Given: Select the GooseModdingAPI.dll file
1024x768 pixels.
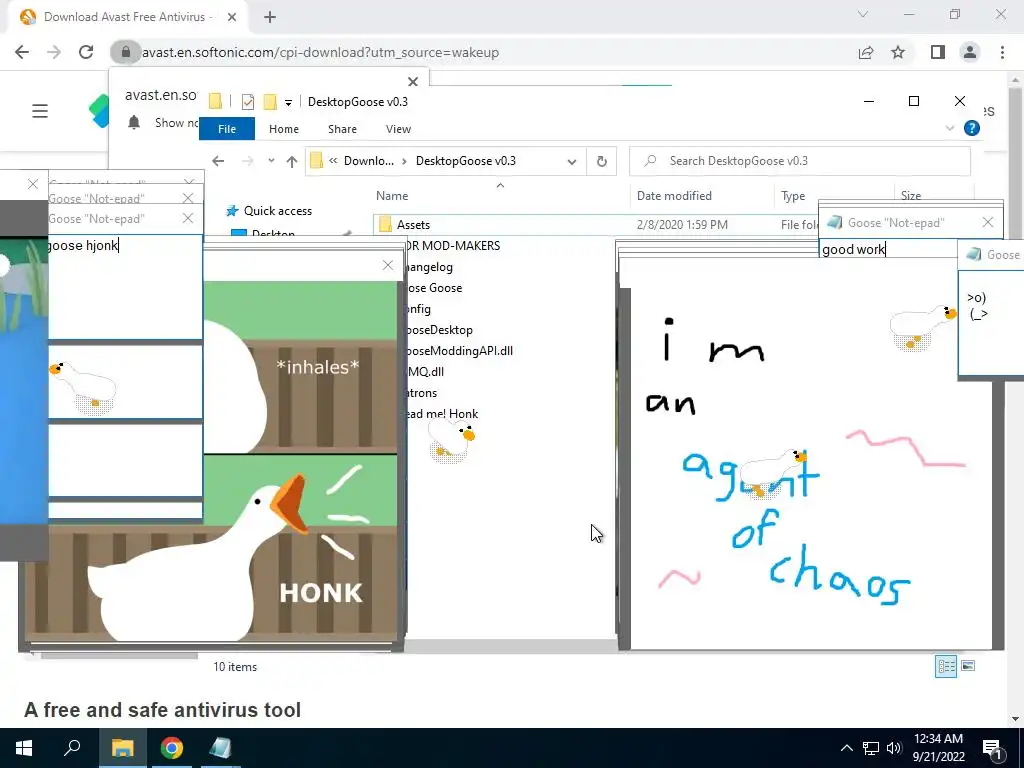Looking at the screenshot, I should 459,351.
